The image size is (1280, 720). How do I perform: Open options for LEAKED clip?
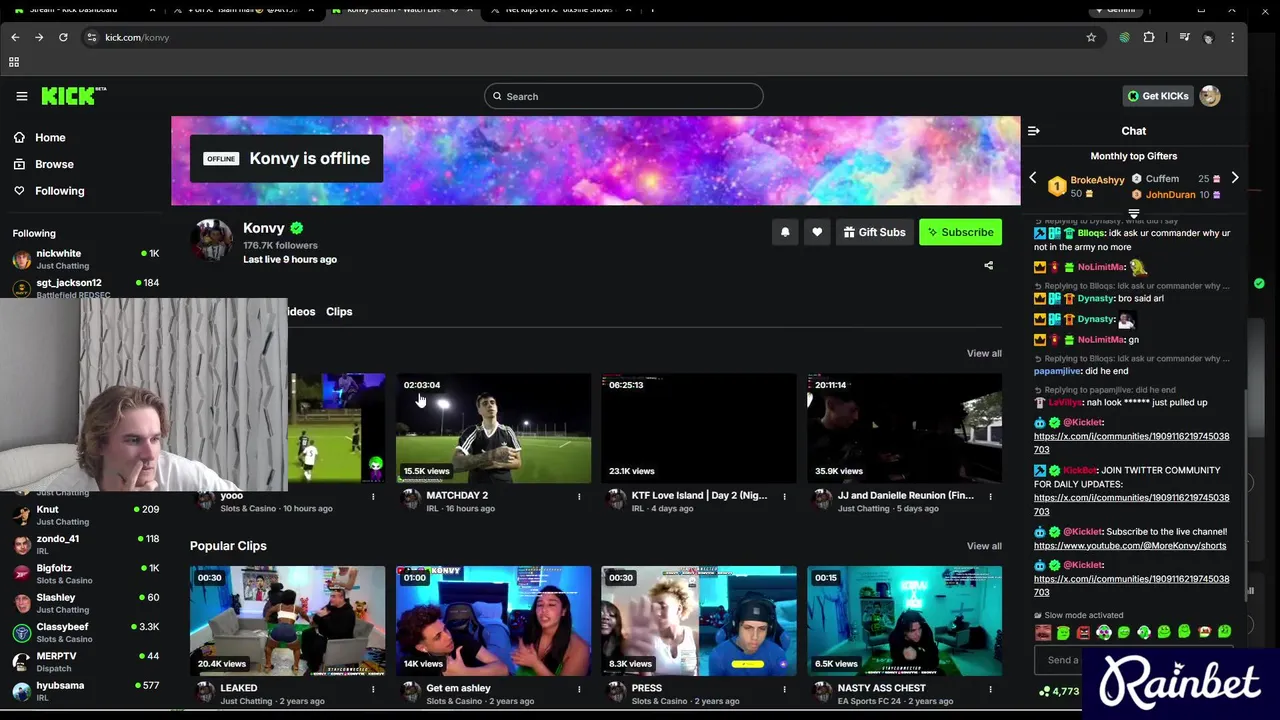[373, 689]
